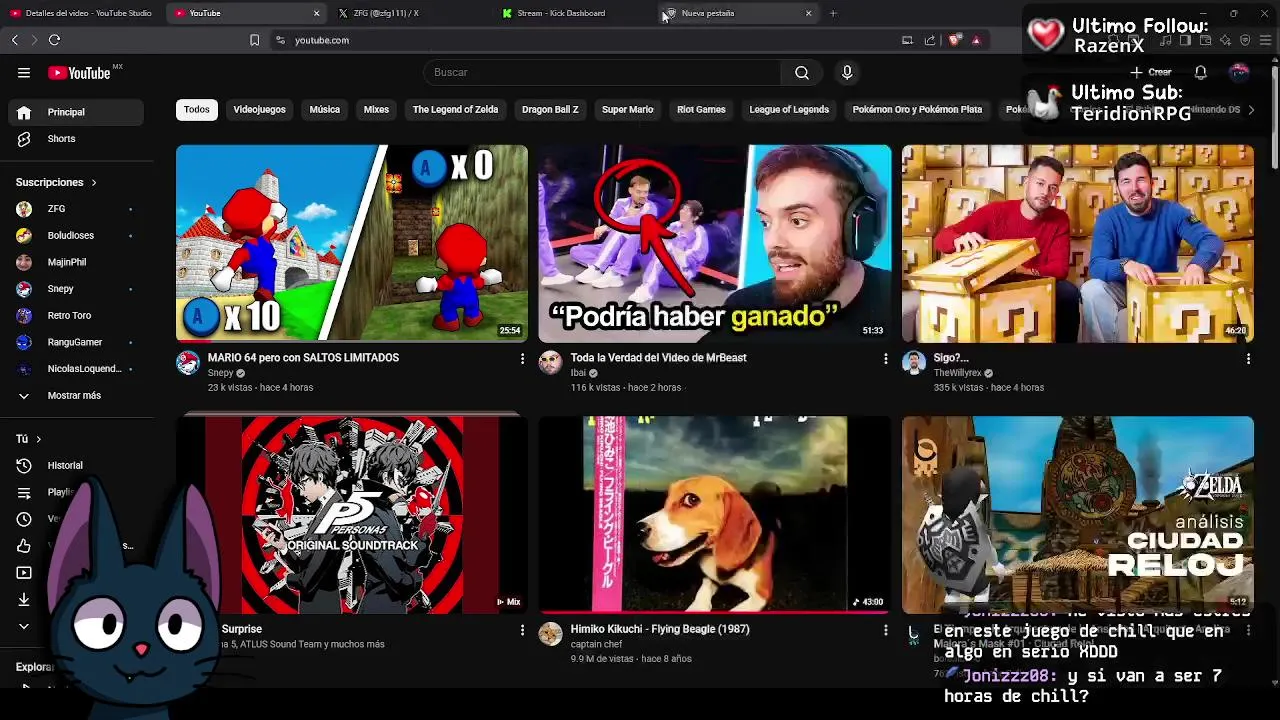Open options menu for Sigo?... video
This screenshot has width=1280, height=720.
(x=1248, y=358)
